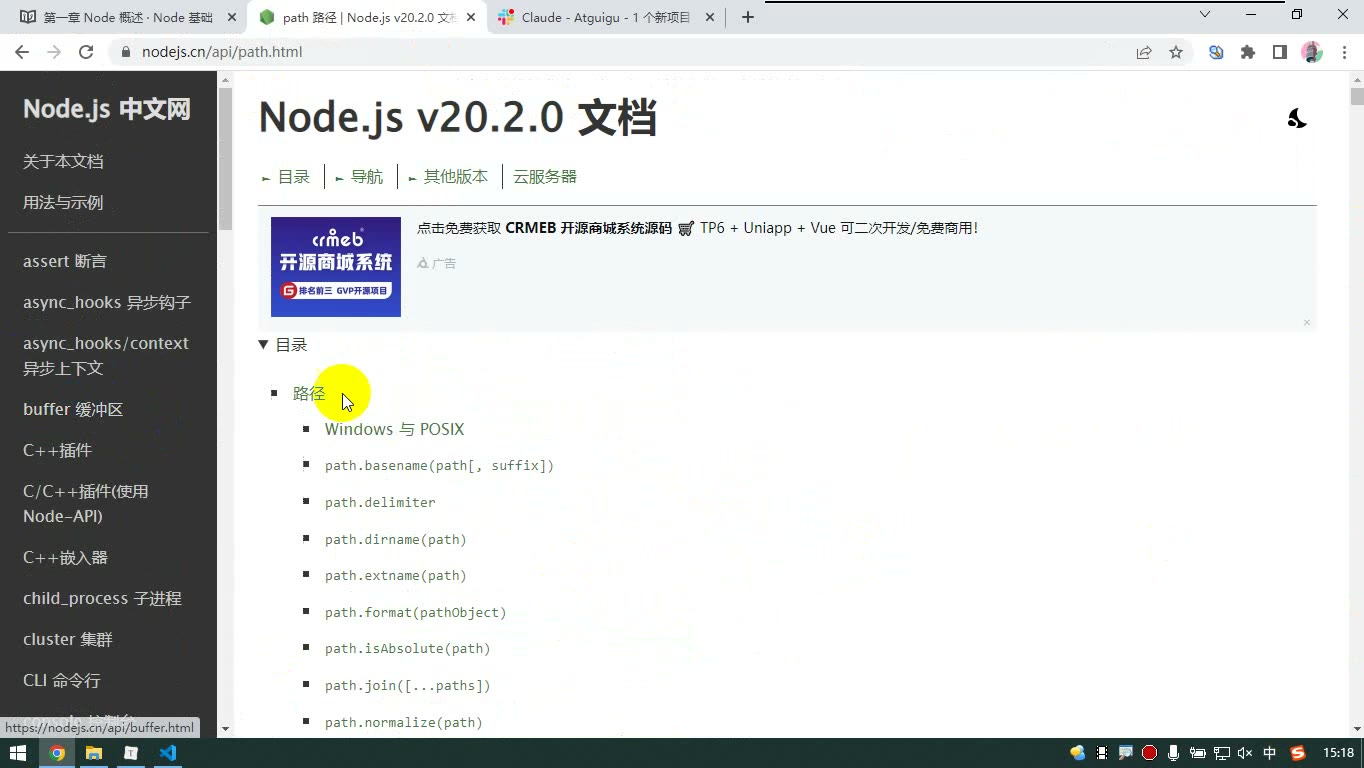This screenshot has width=1364, height=768.
Task: Open the 云服务器 link
Action: click(x=545, y=177)
